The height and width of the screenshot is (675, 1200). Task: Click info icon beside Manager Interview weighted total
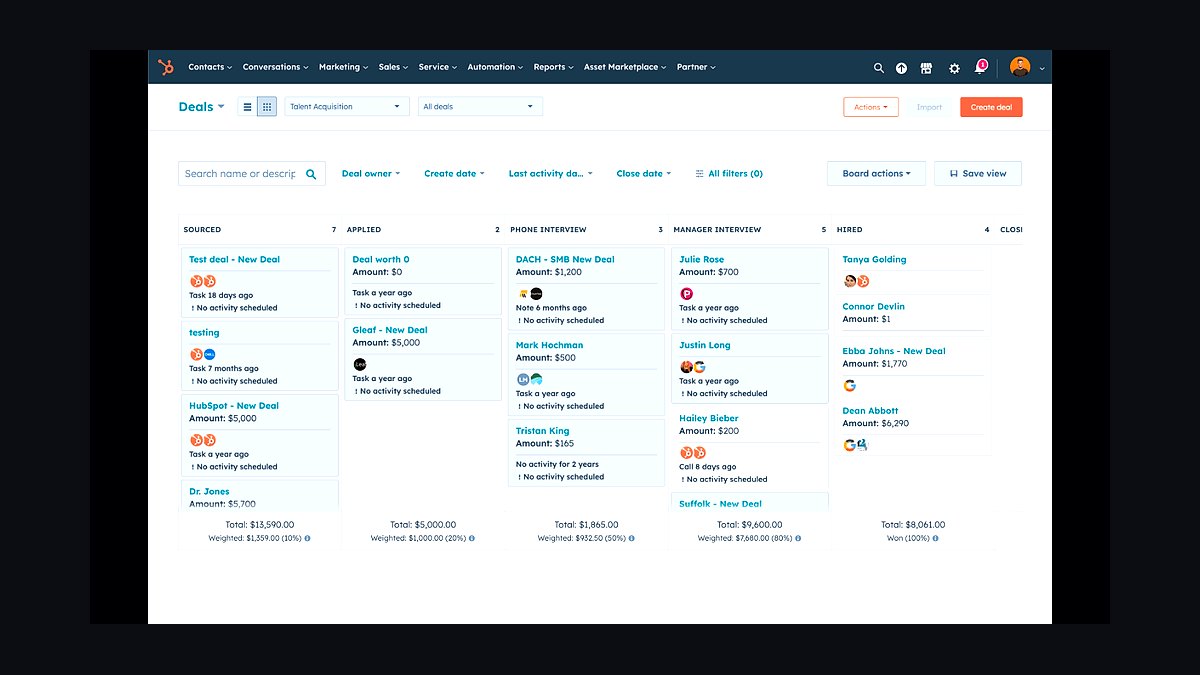tap(798, 538)
